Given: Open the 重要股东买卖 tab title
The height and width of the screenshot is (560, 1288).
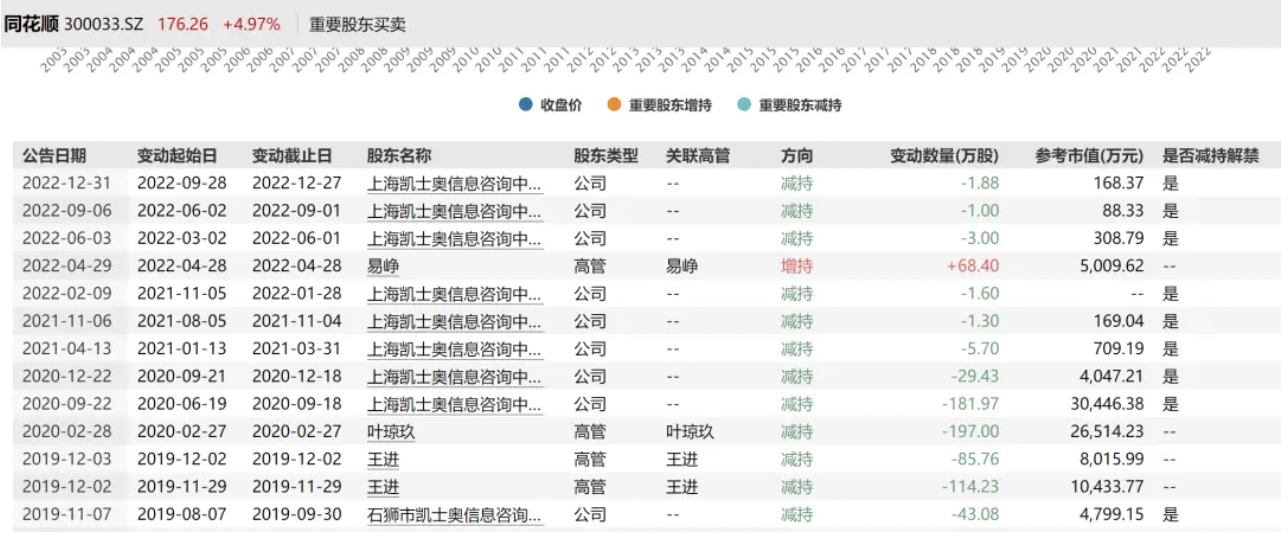Looking at the screenshot, I should pyautogui.click(x=357, y=24).
